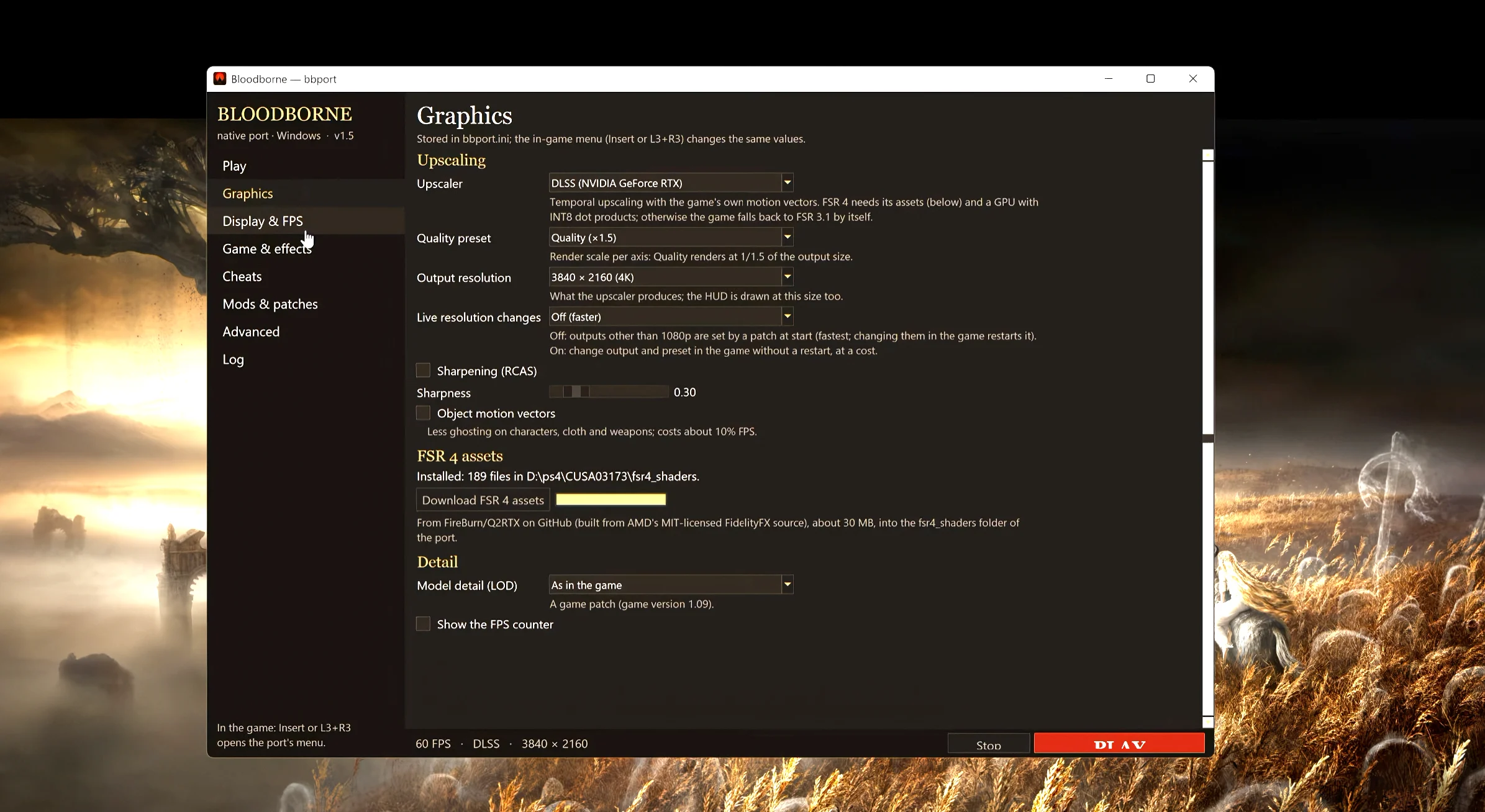Click the Sharpness slider handle
Screen dimensions: 1485x812
point(576,392)
